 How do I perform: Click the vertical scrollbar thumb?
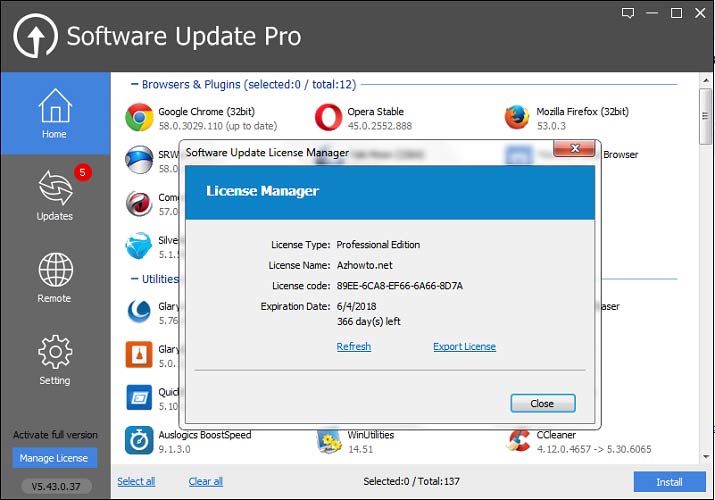click(705, 116)
